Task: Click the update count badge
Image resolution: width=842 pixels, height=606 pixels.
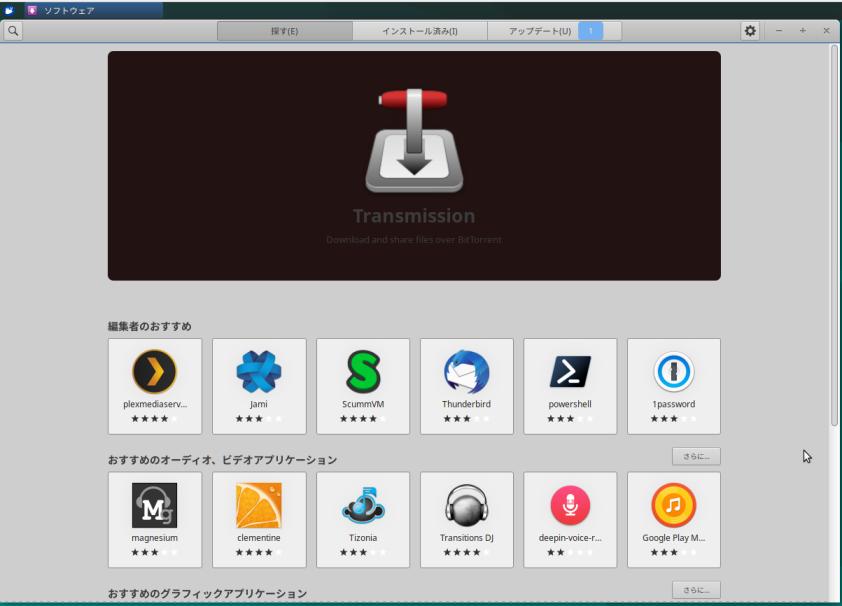Action: pos(591,31)
